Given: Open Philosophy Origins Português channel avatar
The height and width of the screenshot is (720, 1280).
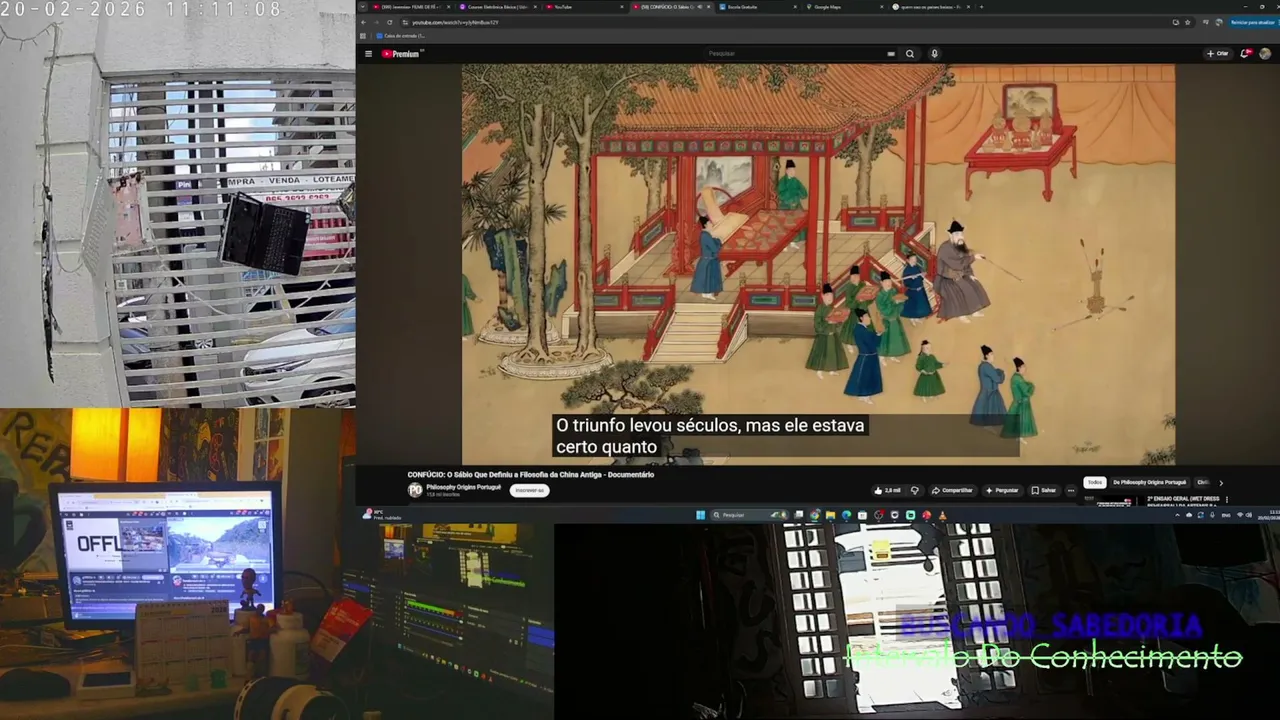Looking at the screenshot, I should [x=415, y=490].
